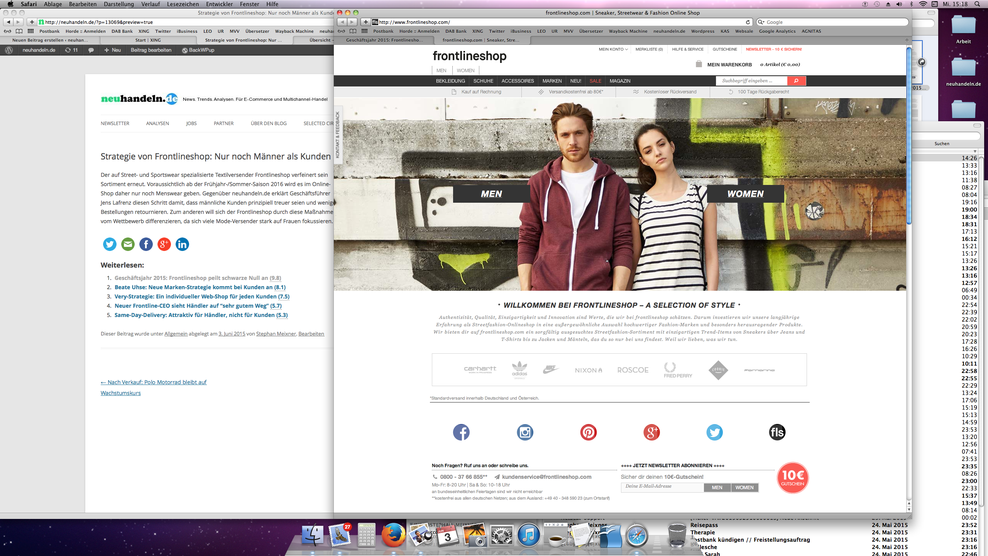Click '+ Neu' in the WordPress admin bar
988x556 pixels.
(x=112, y=50)
